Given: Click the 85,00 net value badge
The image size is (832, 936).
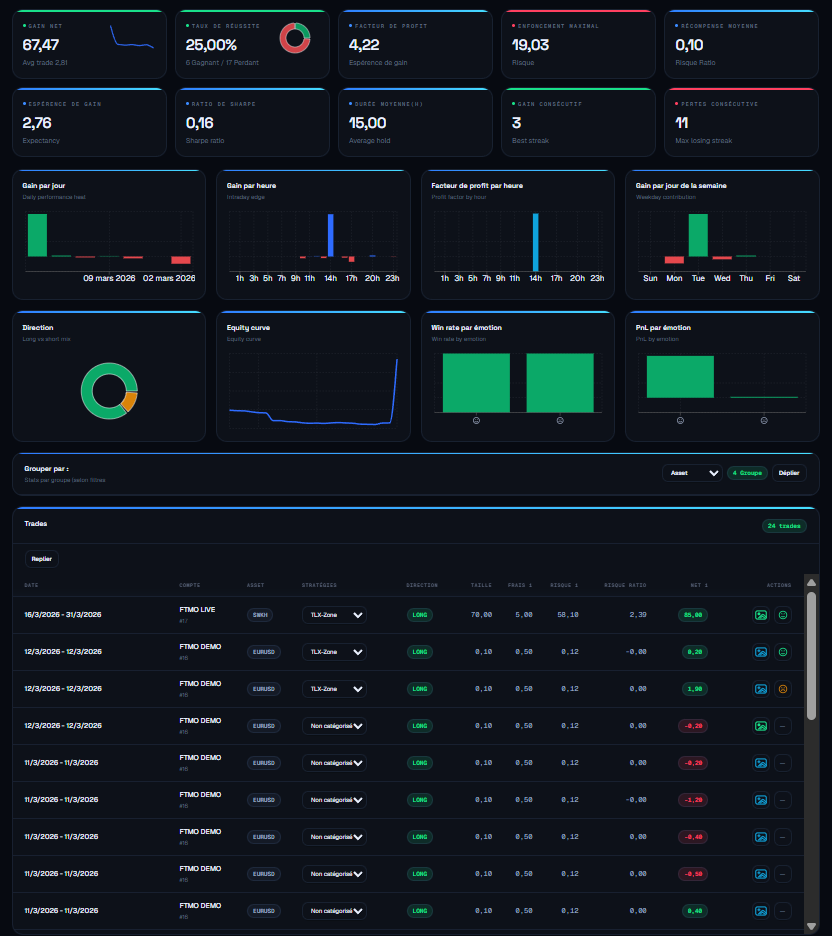Looking at the screenshot, I should tap(693, 615).
